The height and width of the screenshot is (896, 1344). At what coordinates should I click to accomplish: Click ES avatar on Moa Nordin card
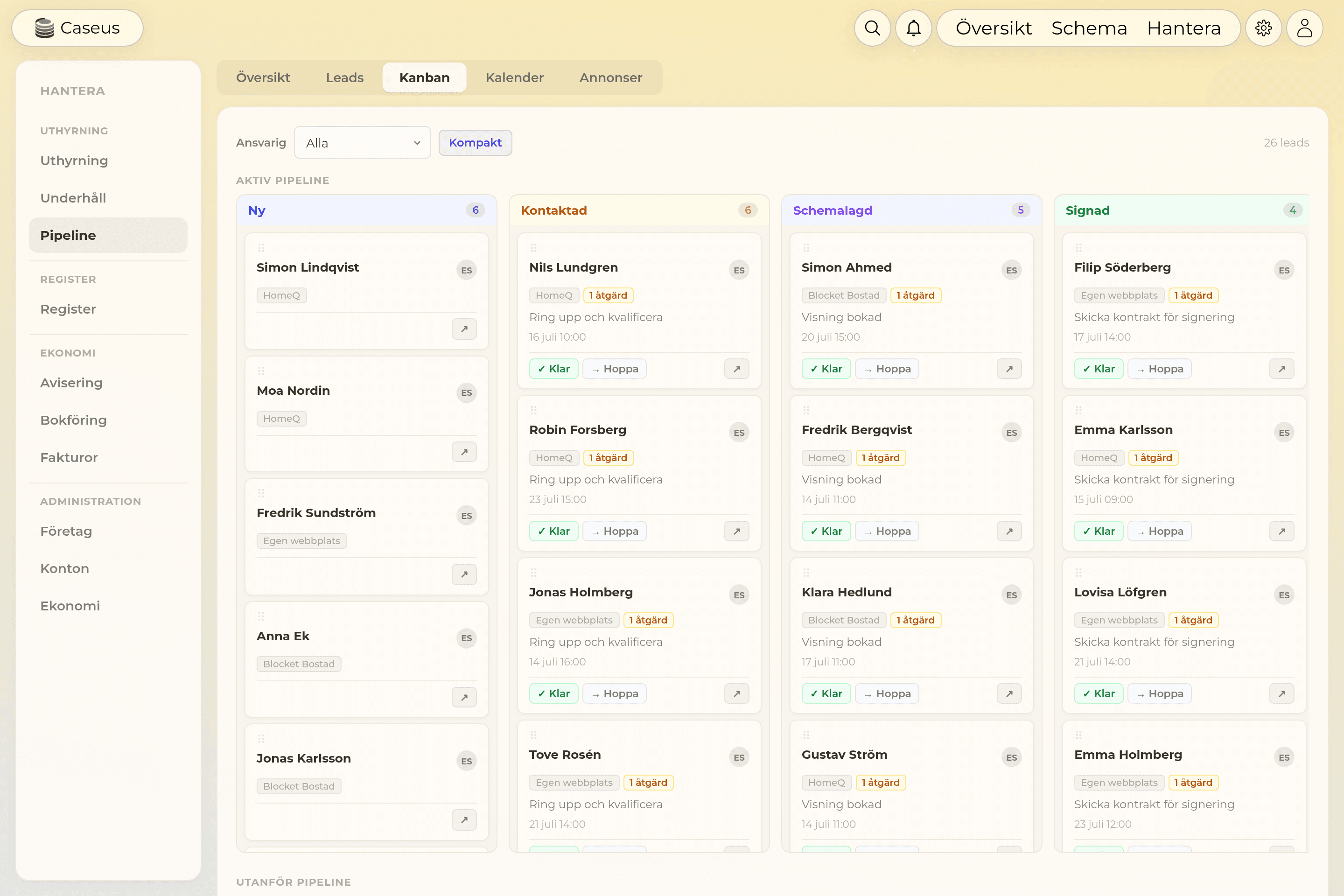click(466, 392)
